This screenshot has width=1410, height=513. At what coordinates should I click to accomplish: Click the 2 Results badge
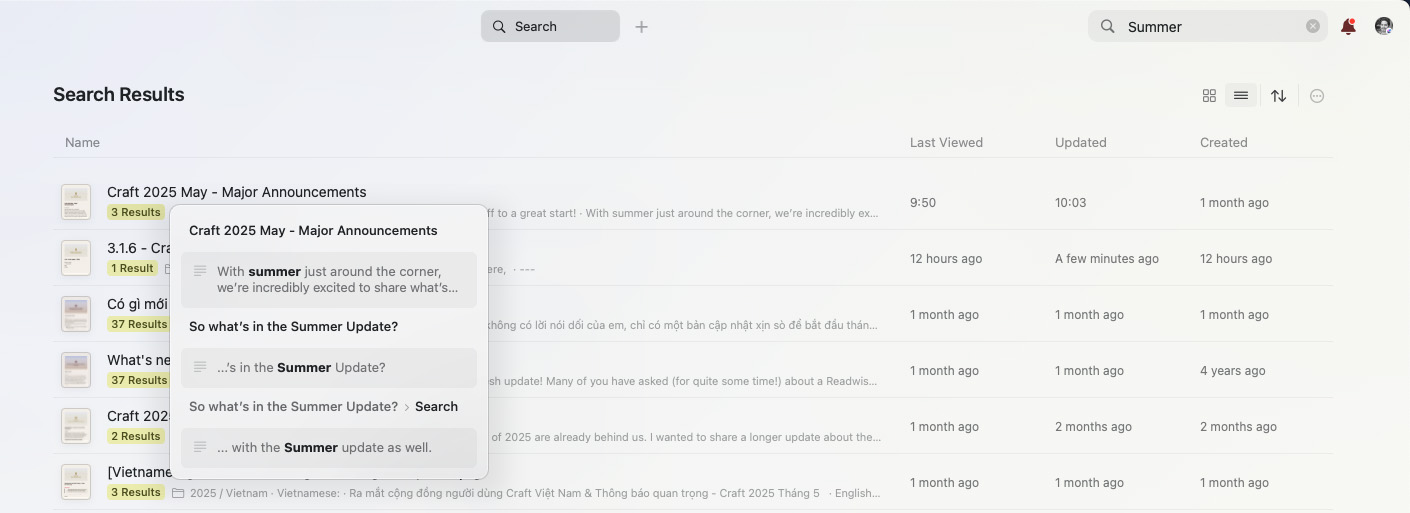point(136,436)
